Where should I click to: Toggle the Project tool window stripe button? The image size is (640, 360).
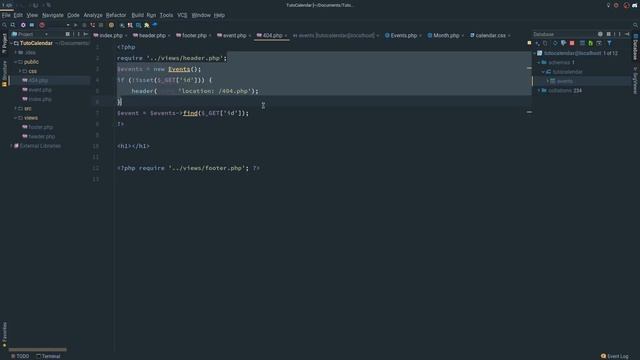(4, 43)
